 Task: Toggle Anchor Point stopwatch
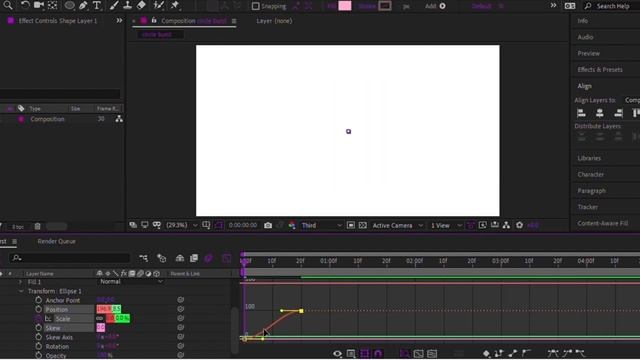click(x=38, y=300)
